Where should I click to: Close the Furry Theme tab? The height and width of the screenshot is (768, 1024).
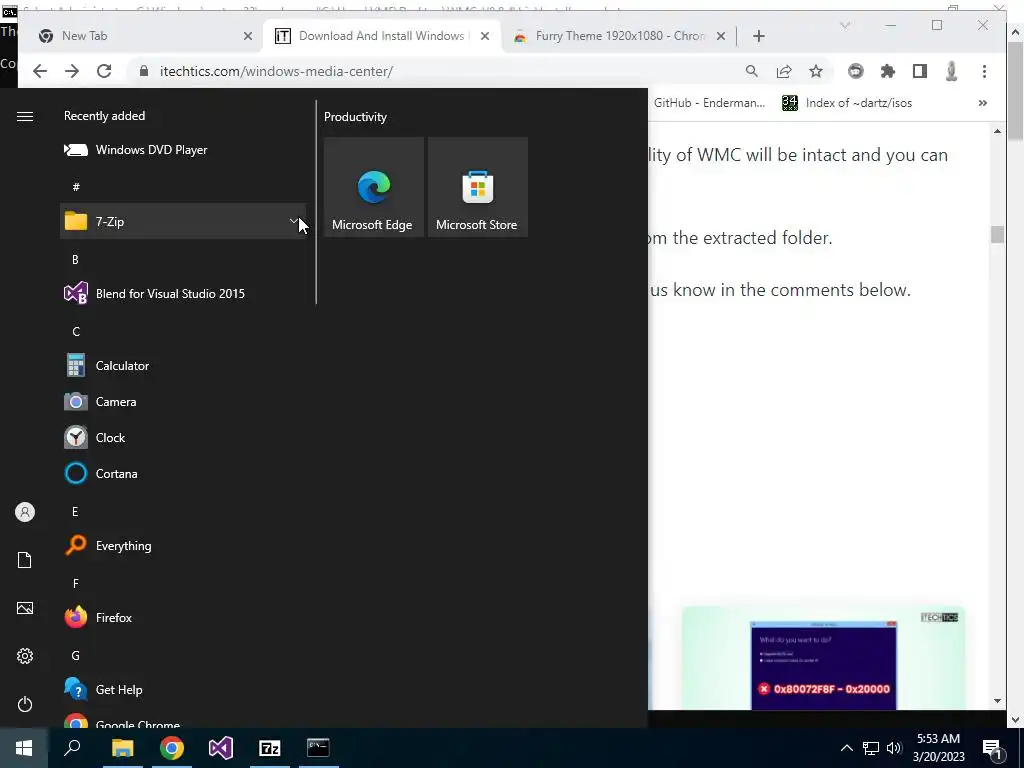point(720,37)
